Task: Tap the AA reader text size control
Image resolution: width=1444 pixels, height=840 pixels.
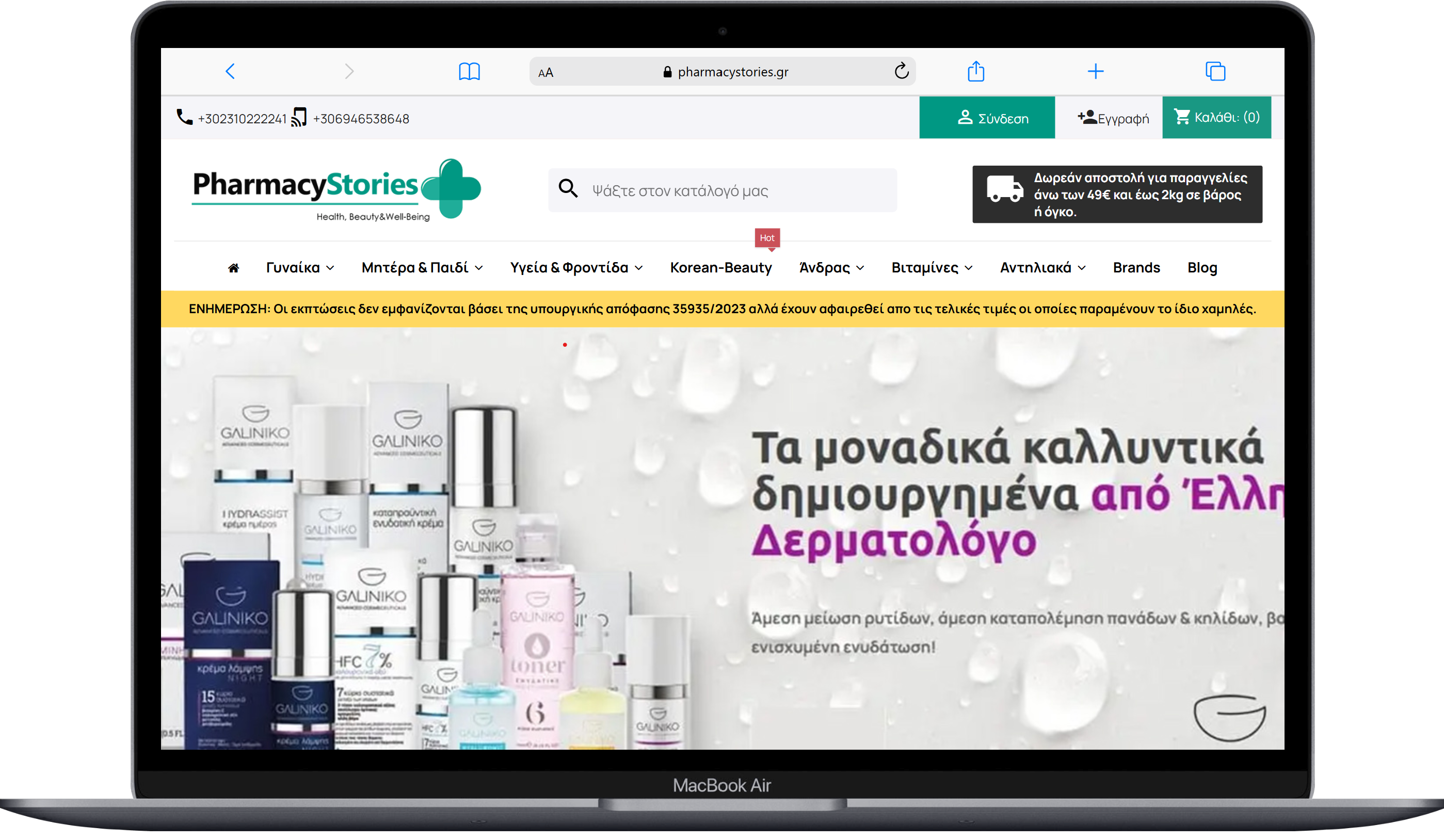Action: tap(545, 73)
